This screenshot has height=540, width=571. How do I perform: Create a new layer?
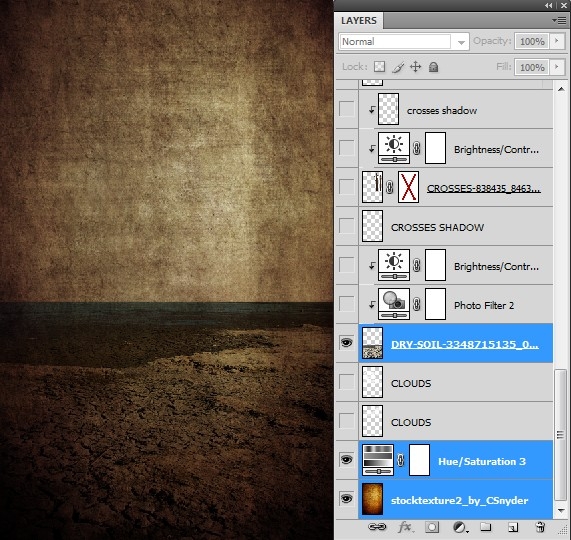coord(513,527)
